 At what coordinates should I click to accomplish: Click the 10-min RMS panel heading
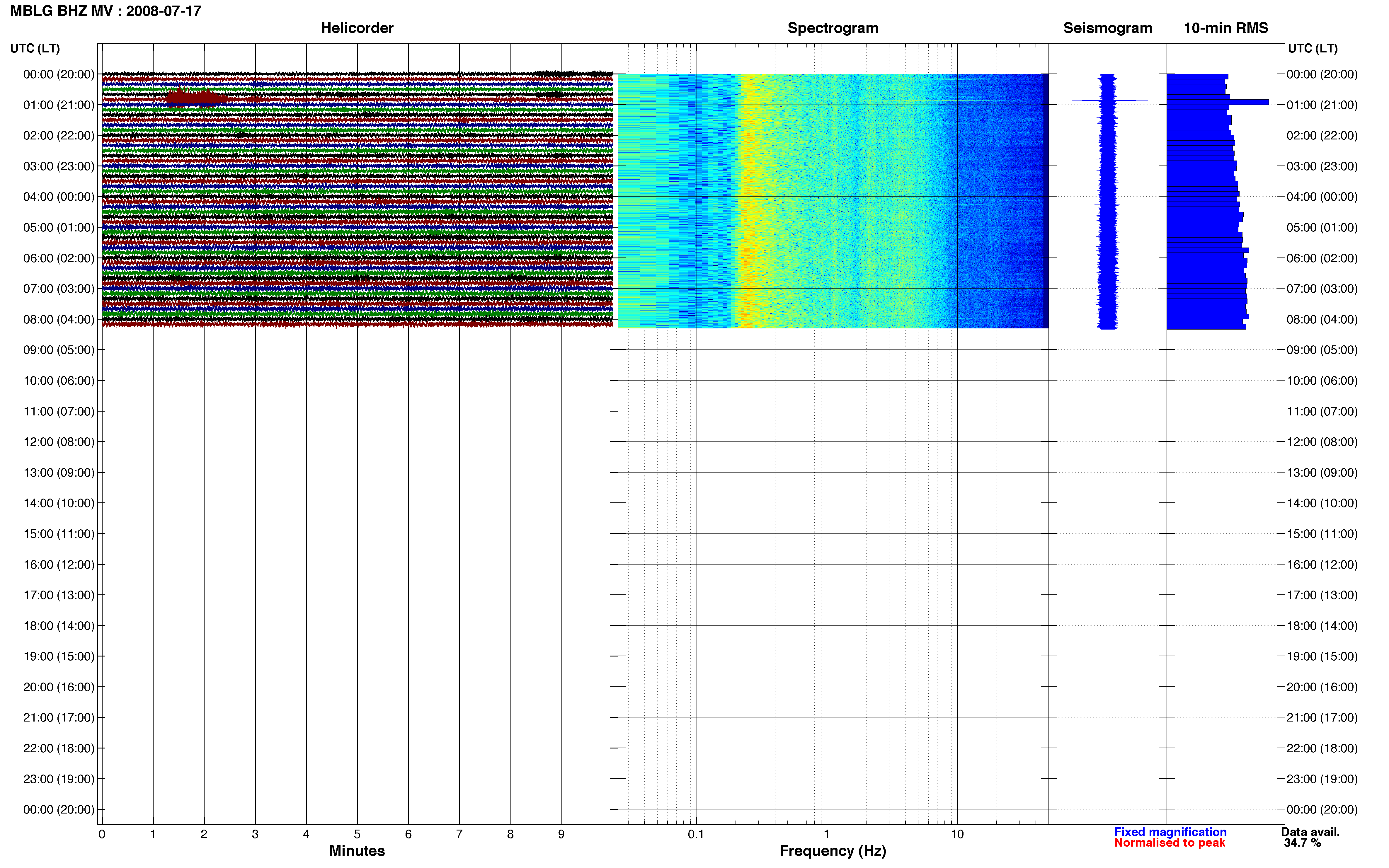pos(1225,28)
